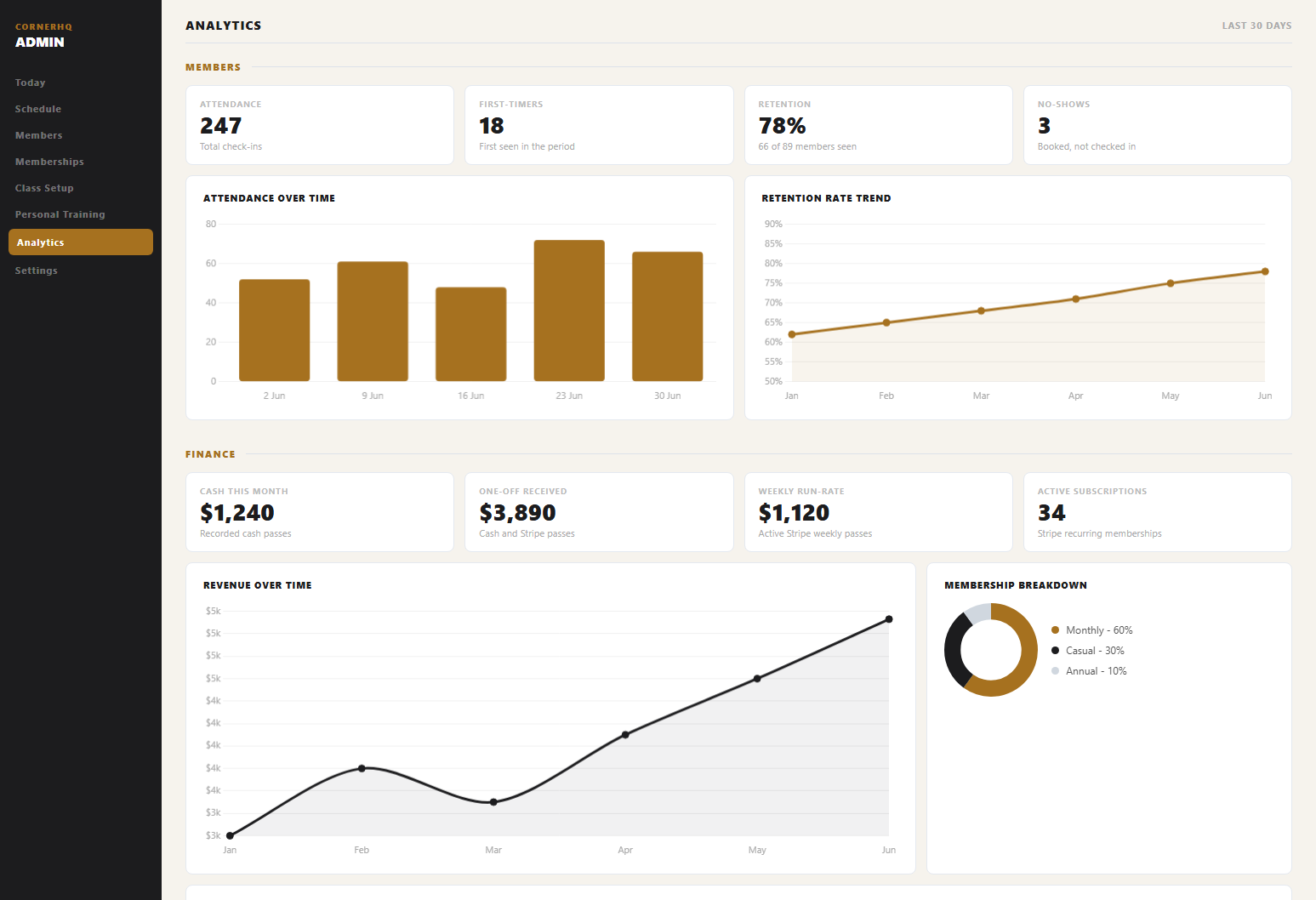Screen dimensions: 1316x900
Task: Click the Annual - 10% legend entry
Action: [x=1089, y=671]
